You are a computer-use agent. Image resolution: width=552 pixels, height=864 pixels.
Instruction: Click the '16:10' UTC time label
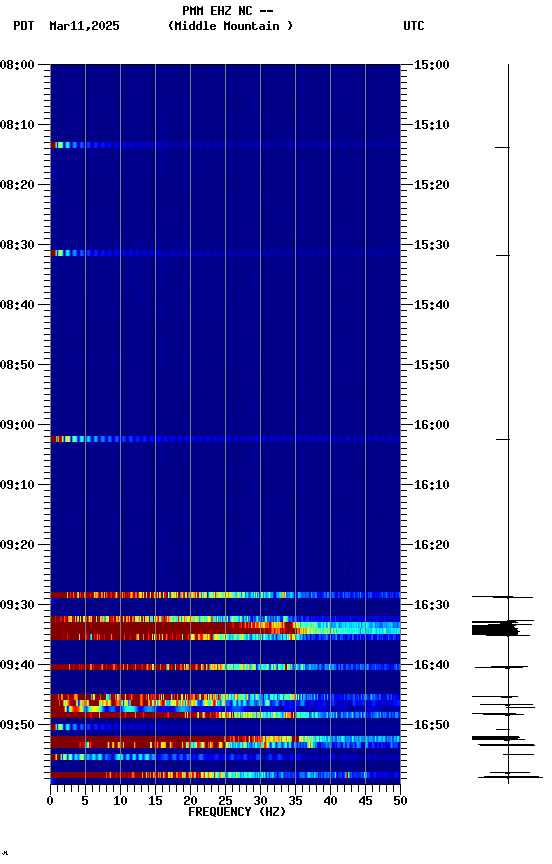(x=432, y=485)
